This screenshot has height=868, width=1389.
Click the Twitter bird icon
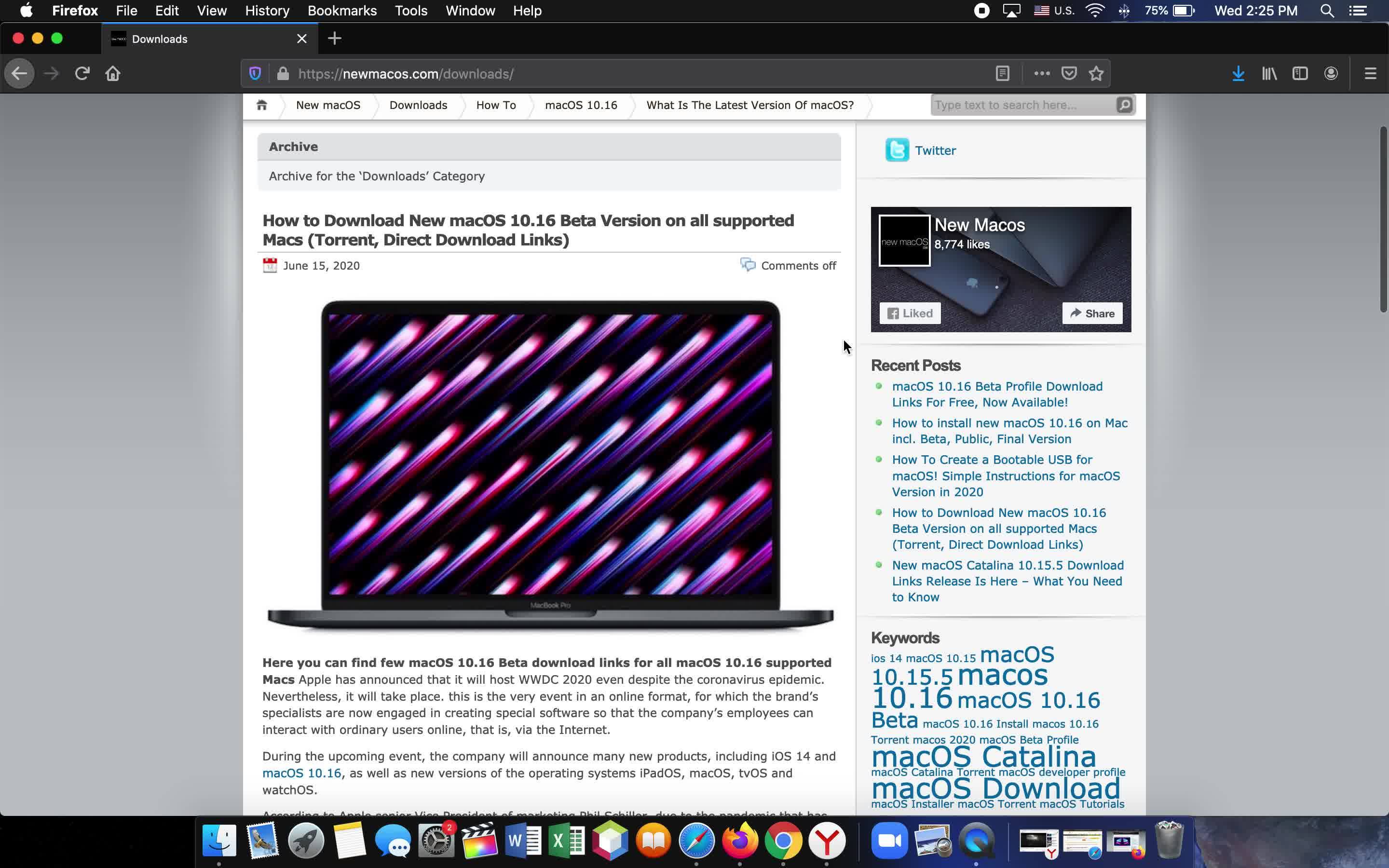pyautogui.click(x=897, y=150)
